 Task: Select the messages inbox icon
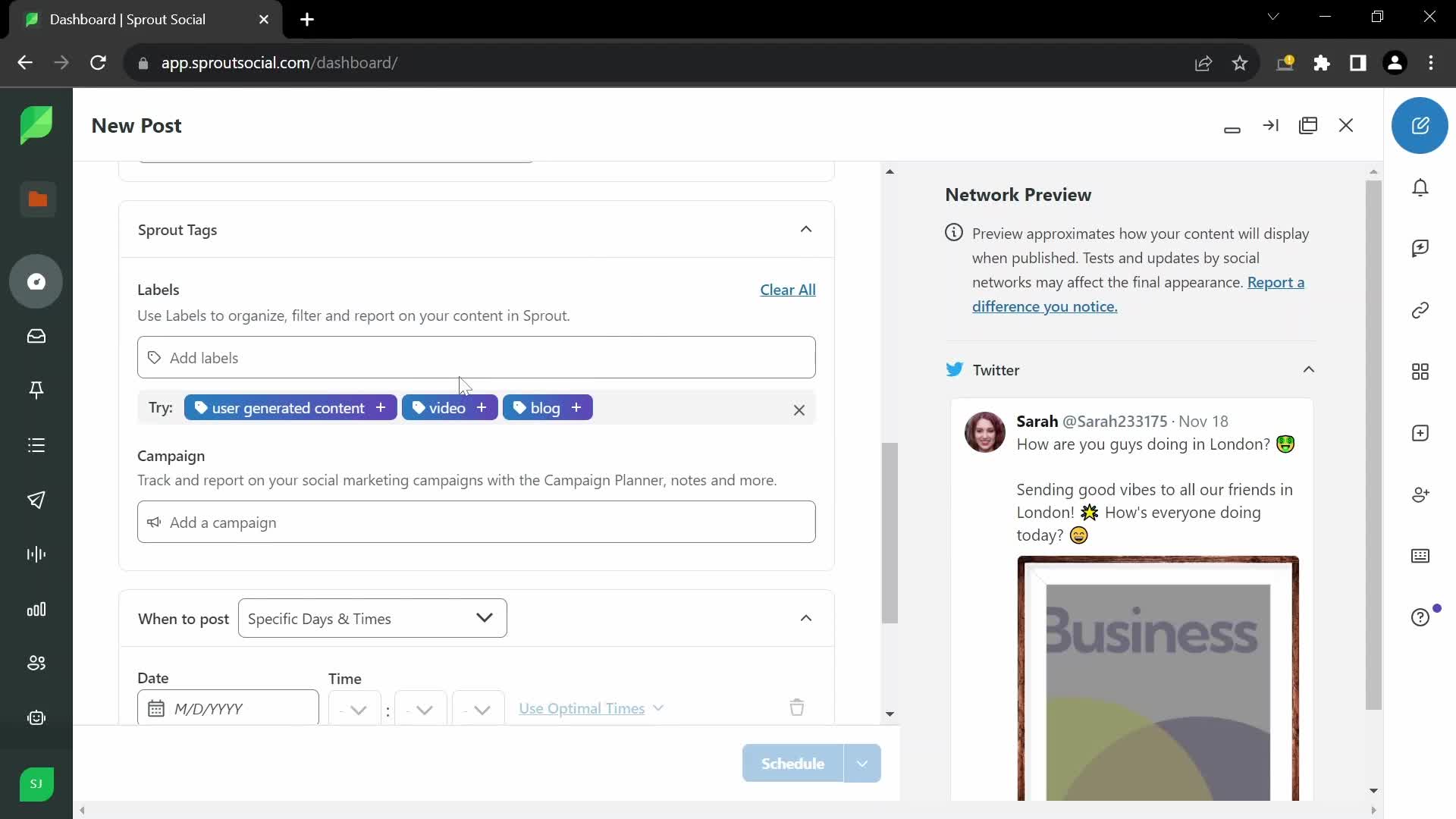37,337
